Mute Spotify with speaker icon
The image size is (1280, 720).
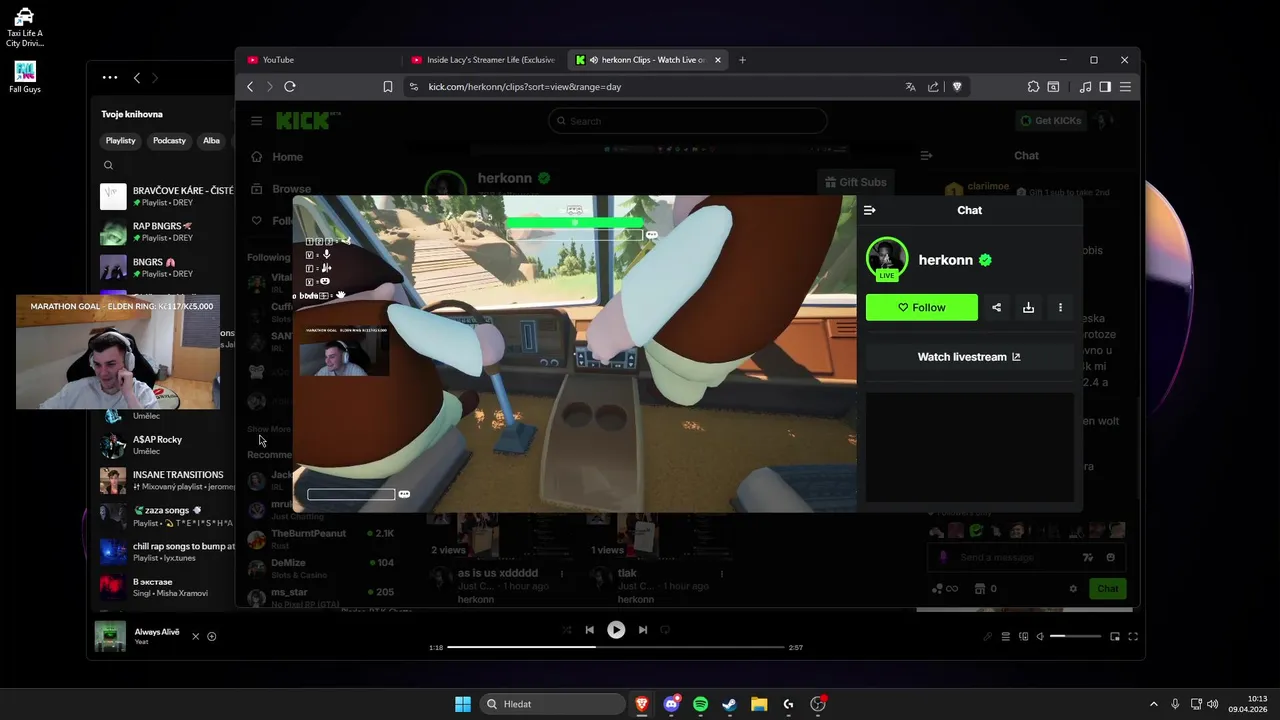click(1040, 637)
